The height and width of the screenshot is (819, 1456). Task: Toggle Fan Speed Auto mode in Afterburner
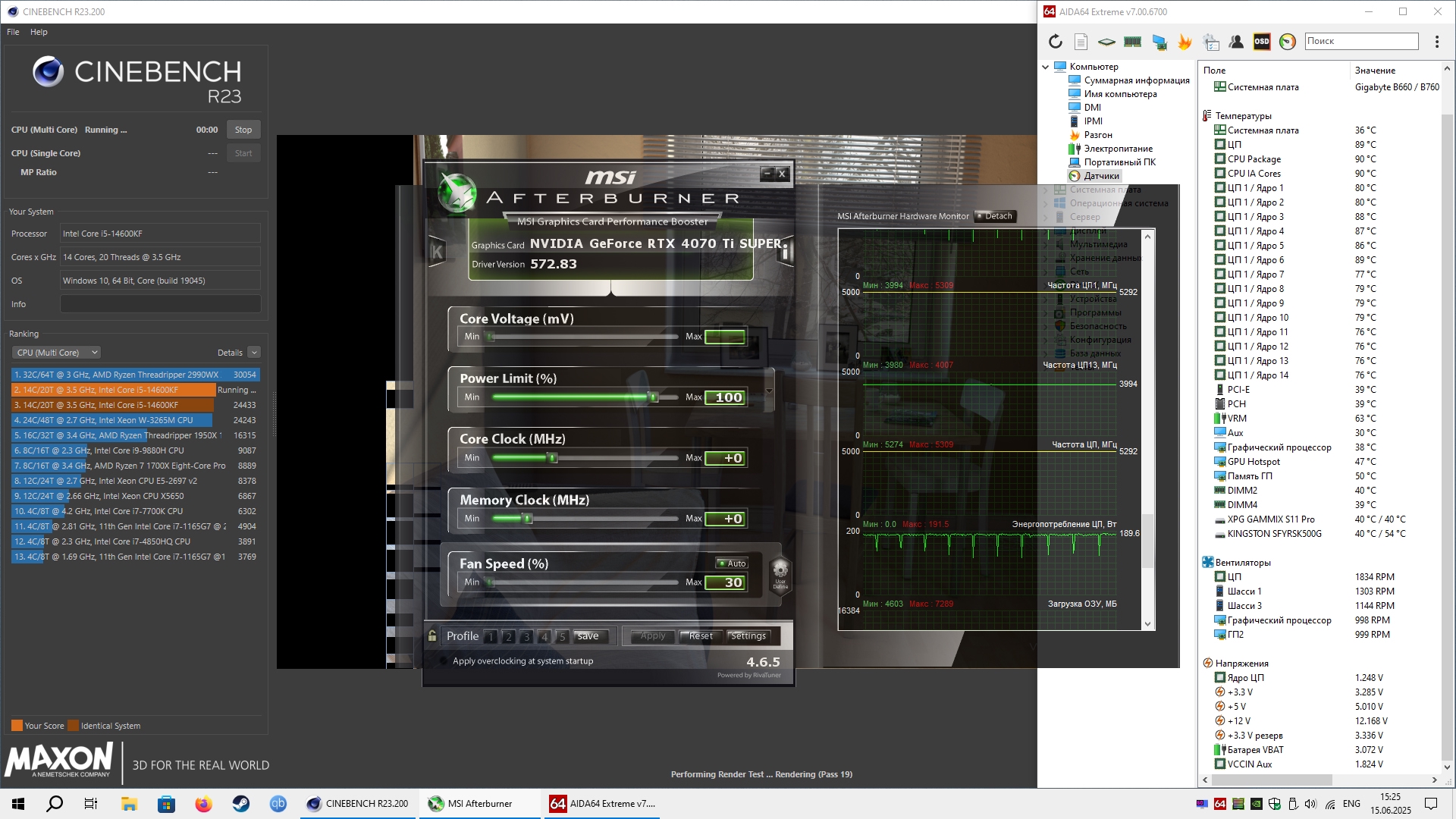coord(733,563)
